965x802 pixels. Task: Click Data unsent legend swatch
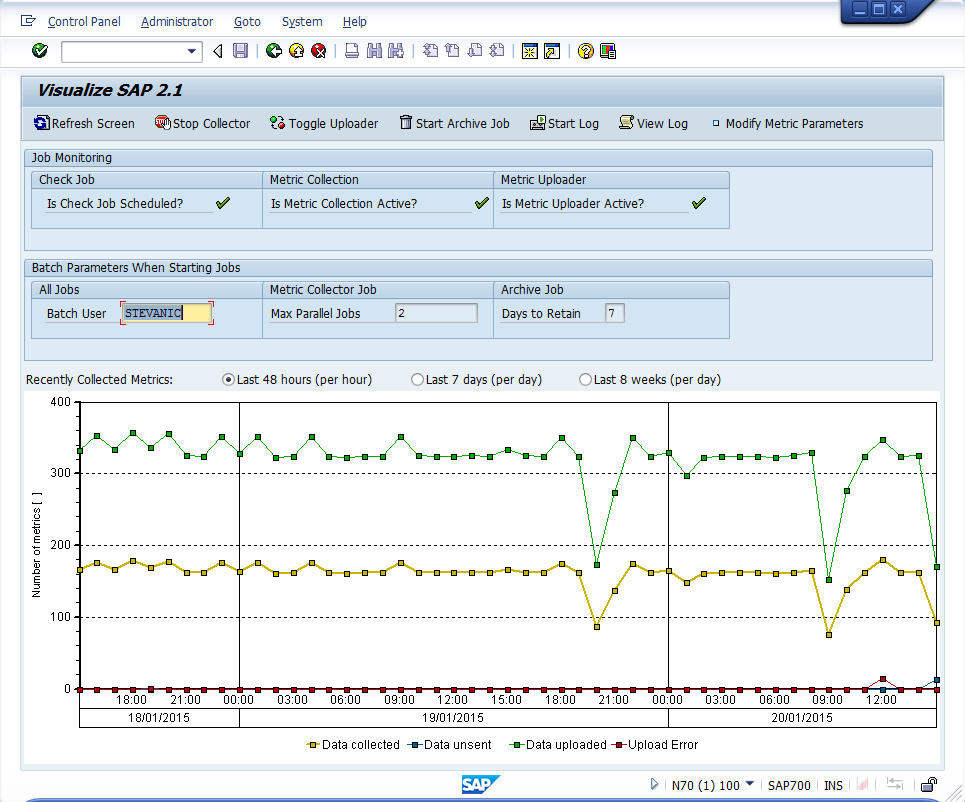pos(415,745)
